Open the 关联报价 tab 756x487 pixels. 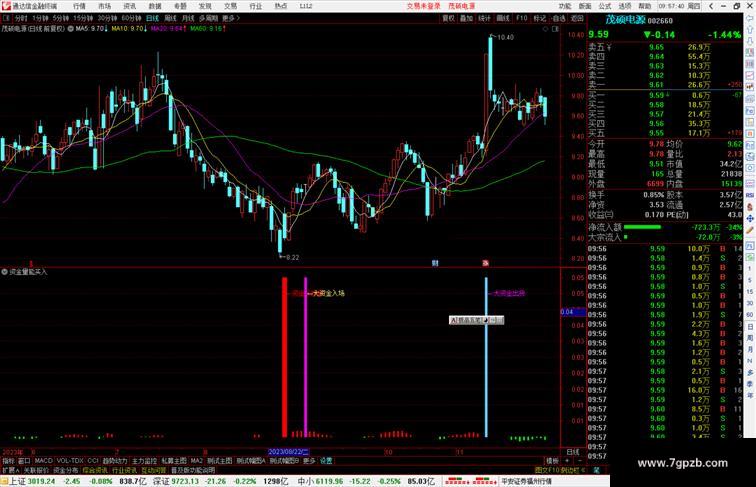pos(36,470)
